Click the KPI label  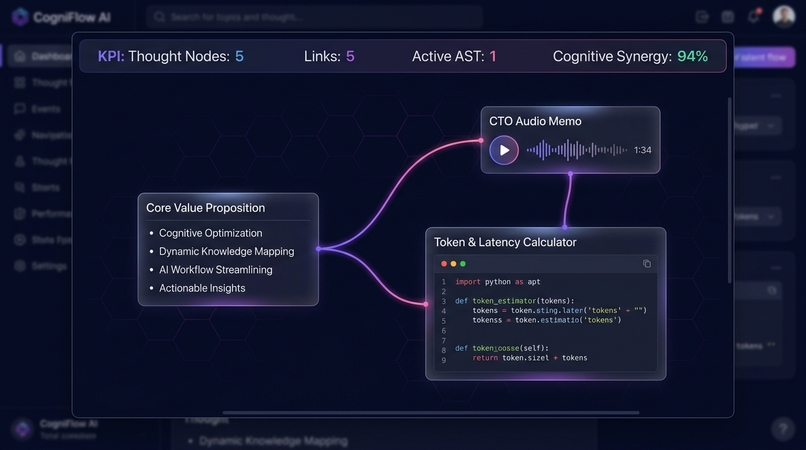[x=111, y=56]
